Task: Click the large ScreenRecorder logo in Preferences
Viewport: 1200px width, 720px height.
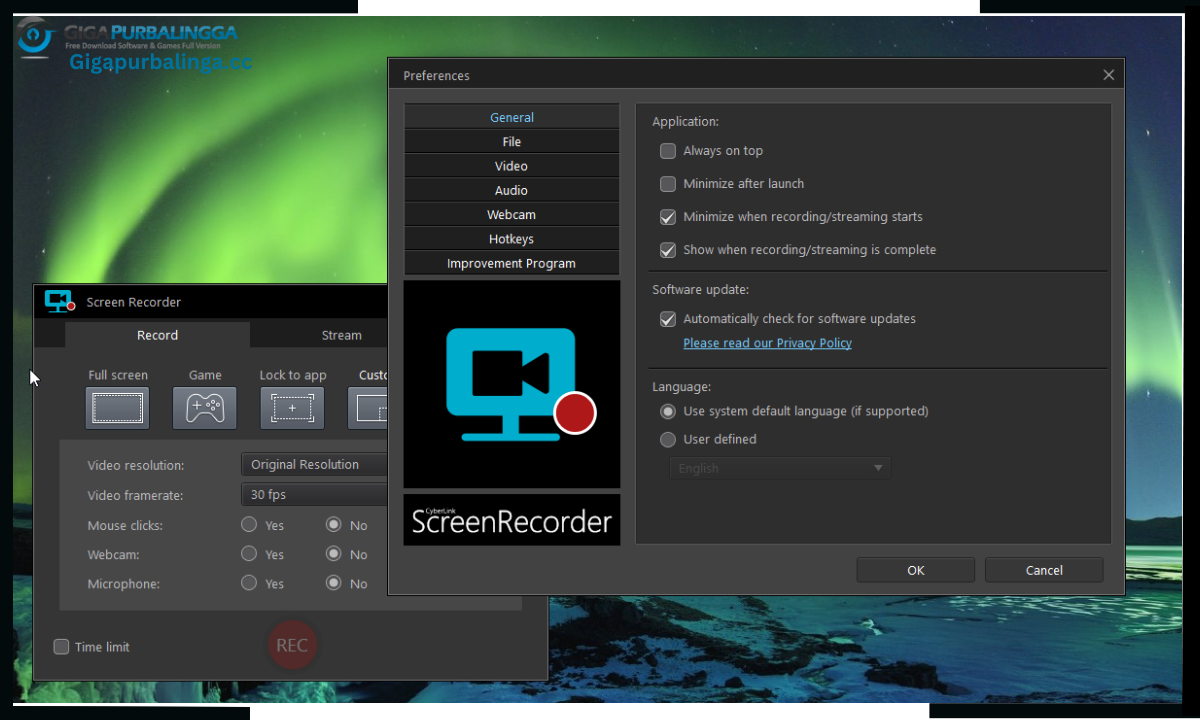Action: point(512,384)
